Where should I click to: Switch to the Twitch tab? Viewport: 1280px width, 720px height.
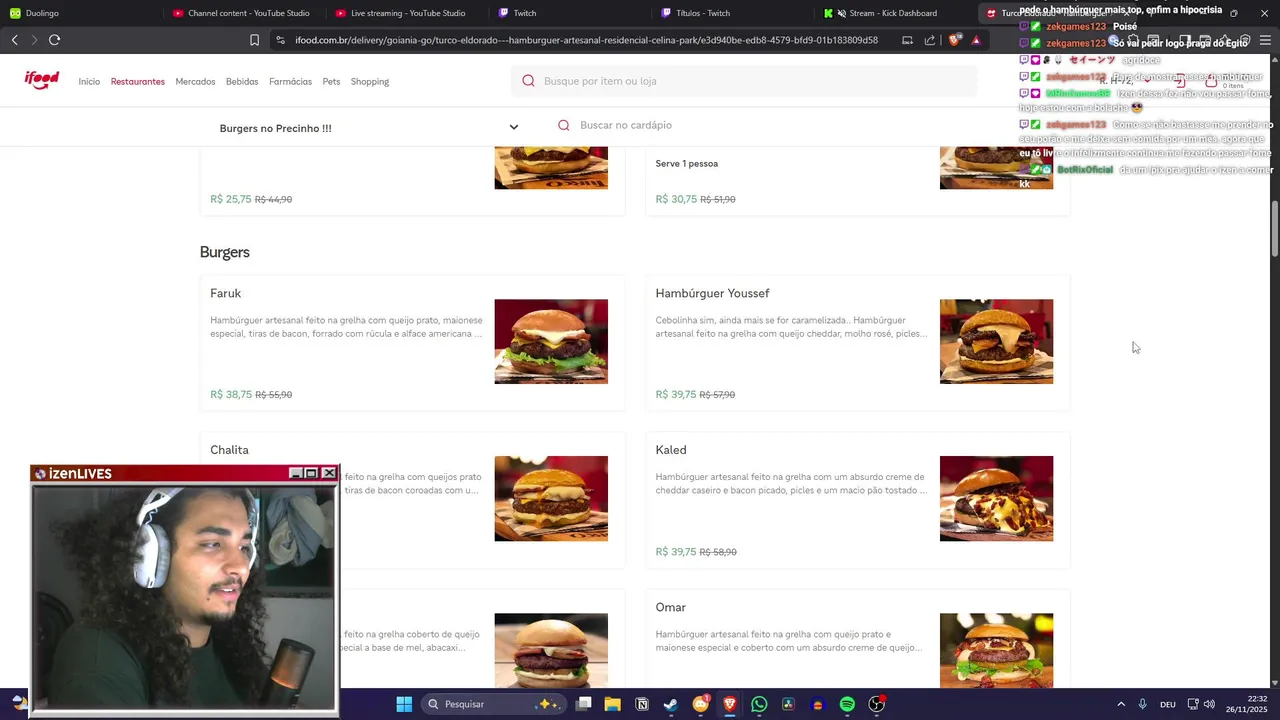[567, 13]
